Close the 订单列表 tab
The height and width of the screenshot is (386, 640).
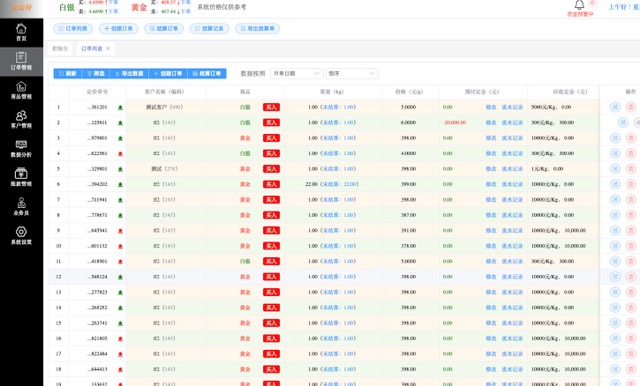[108, 49]
